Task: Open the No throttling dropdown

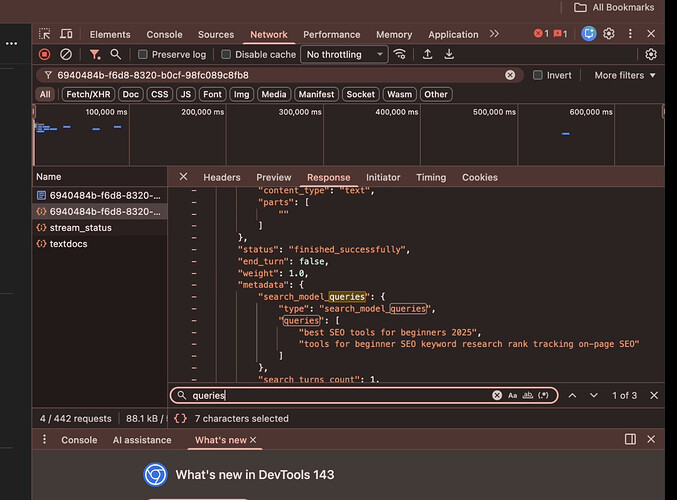Action: (345, 55)
